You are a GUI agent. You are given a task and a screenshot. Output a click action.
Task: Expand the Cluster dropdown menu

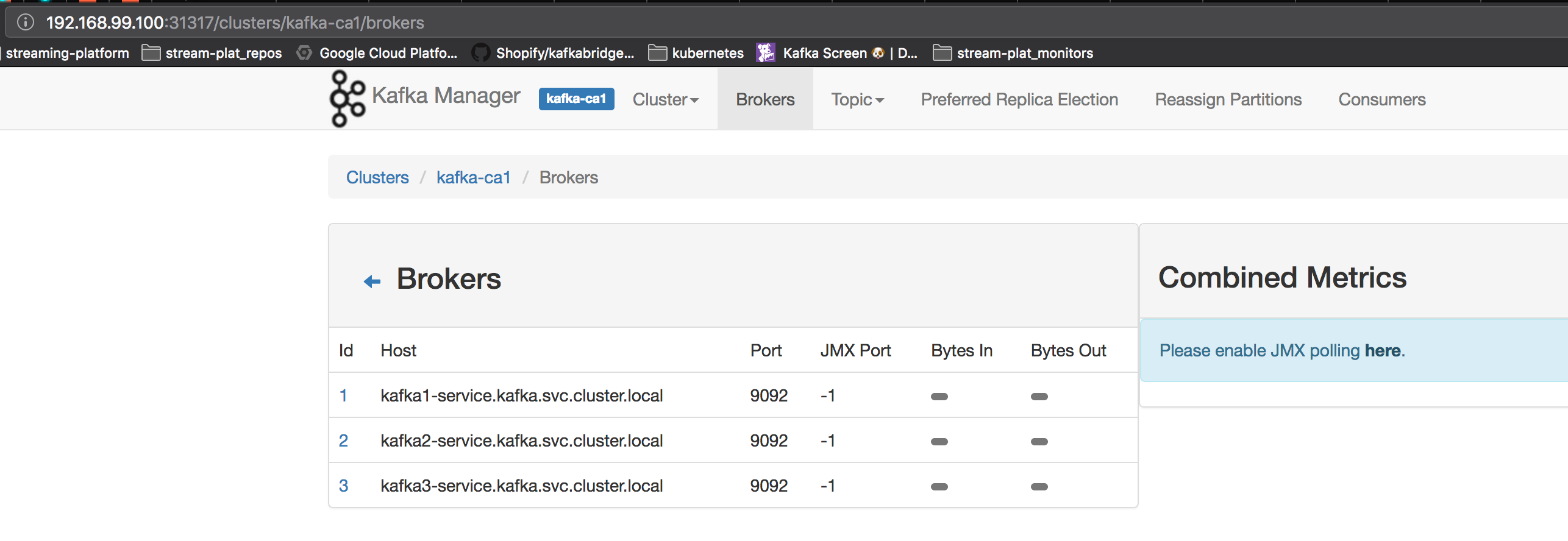(x=666, y=99)
